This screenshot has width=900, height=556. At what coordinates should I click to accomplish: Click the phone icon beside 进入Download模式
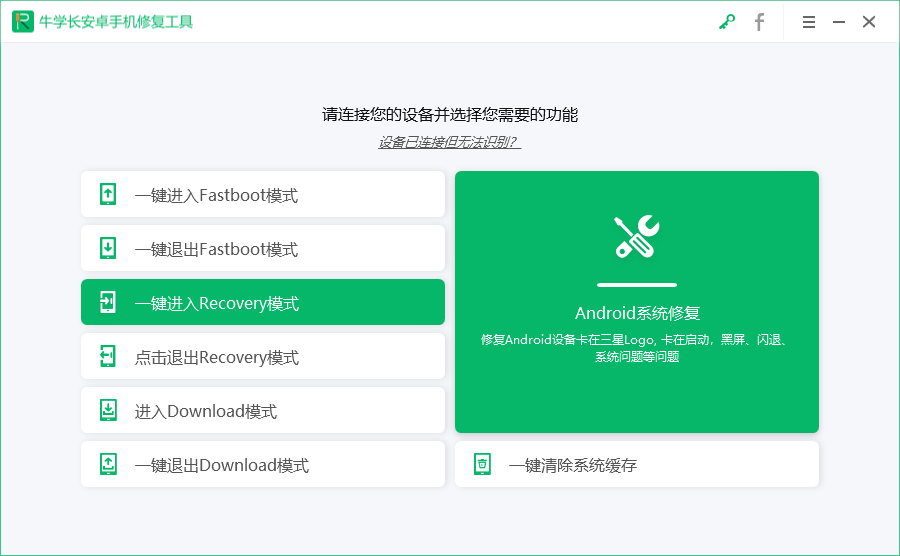(108, 411)
